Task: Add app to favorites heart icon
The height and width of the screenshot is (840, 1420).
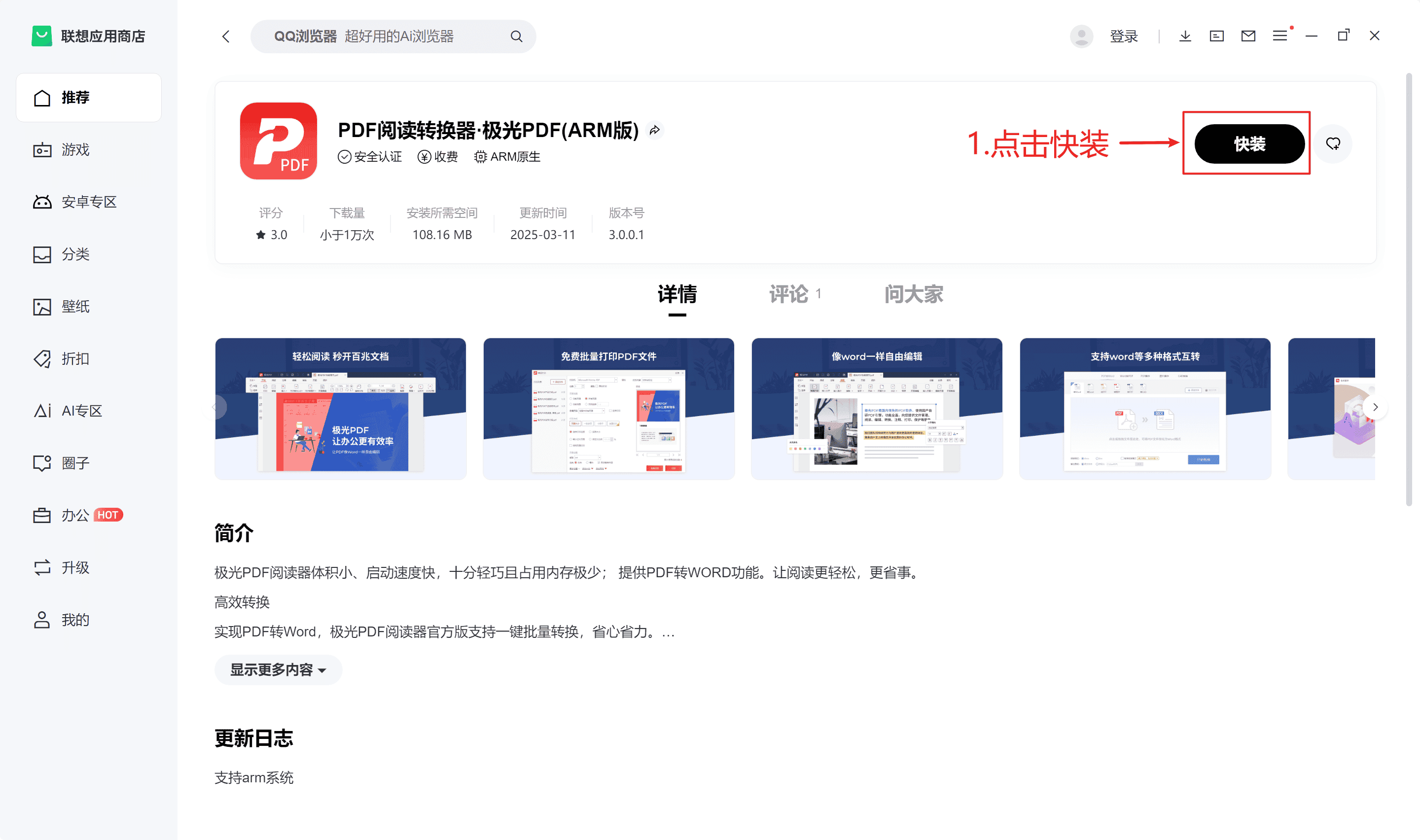Action: pos(1333,144)
